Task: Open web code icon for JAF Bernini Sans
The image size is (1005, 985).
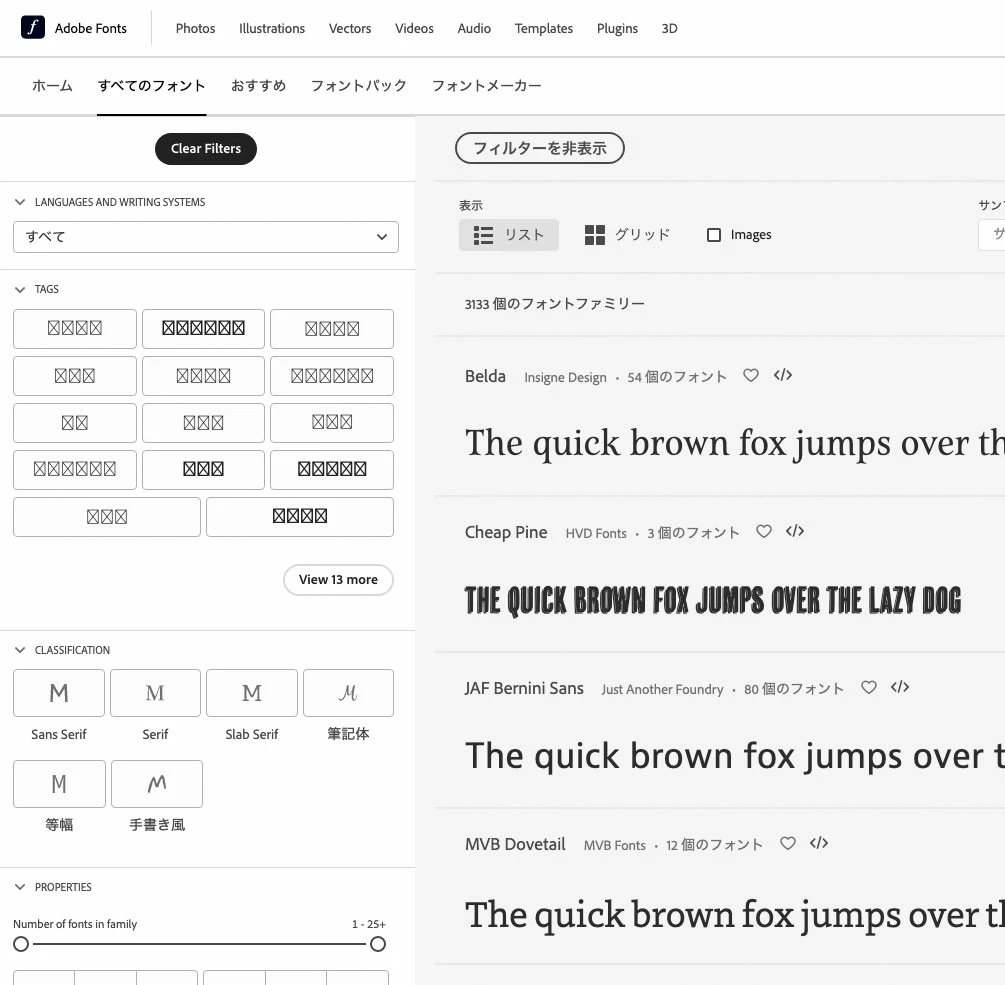Action: [900, 688]
